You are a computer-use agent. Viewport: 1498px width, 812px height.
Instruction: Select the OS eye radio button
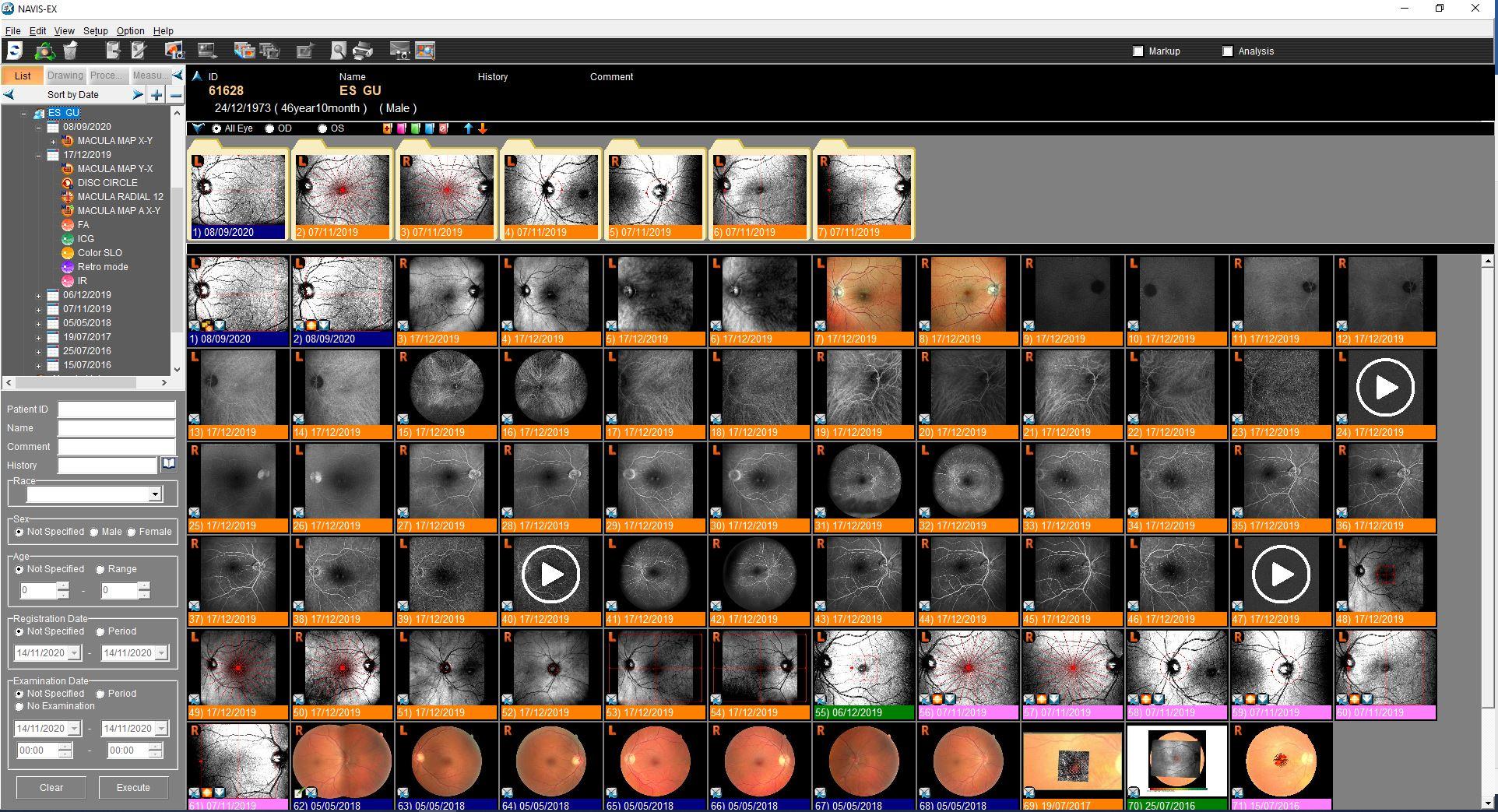(322, 128)
